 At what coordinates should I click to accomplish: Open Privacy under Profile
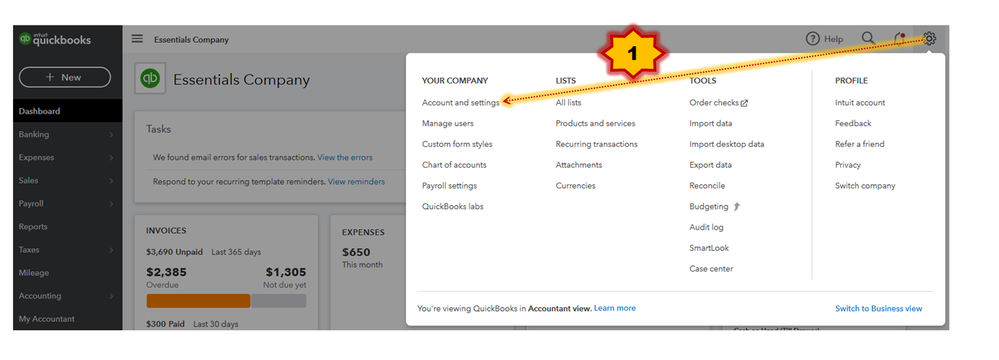click(x=848, y=165)
